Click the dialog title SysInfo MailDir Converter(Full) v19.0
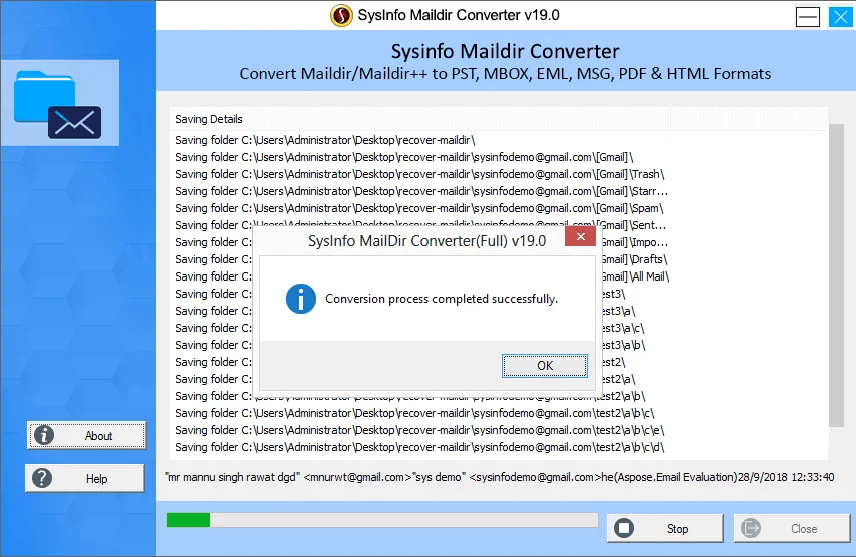The image size is (856, 557). (x=427, y=241)
